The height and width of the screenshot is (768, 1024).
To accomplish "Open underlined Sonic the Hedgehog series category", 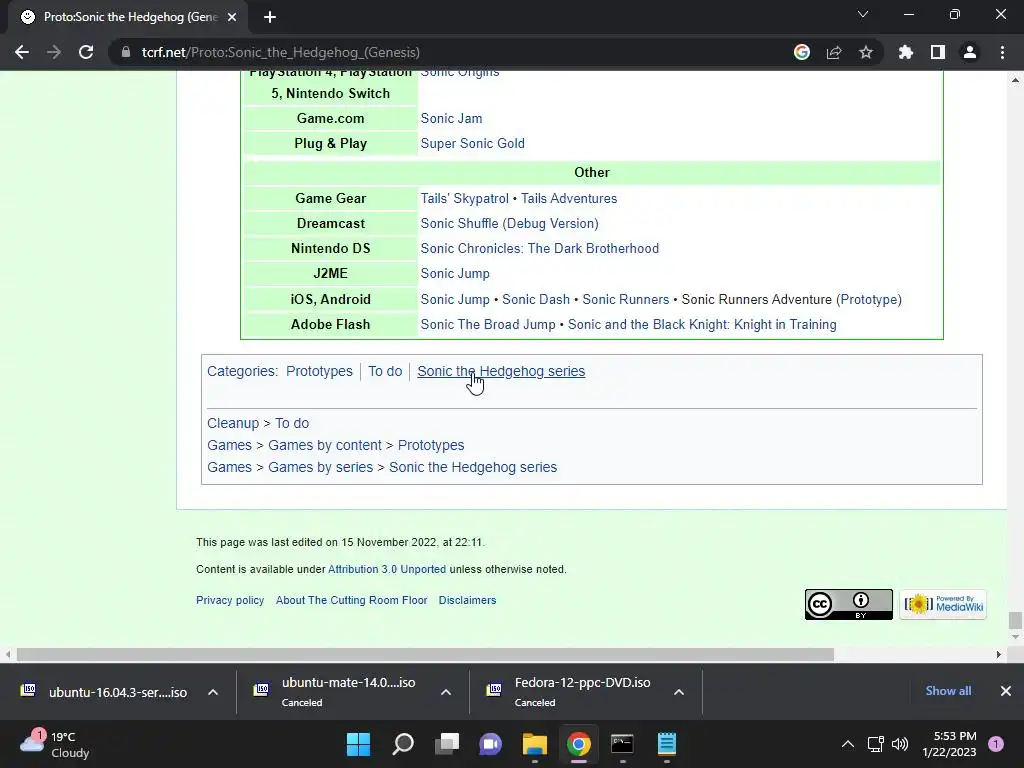I will [x=501, y=371].
